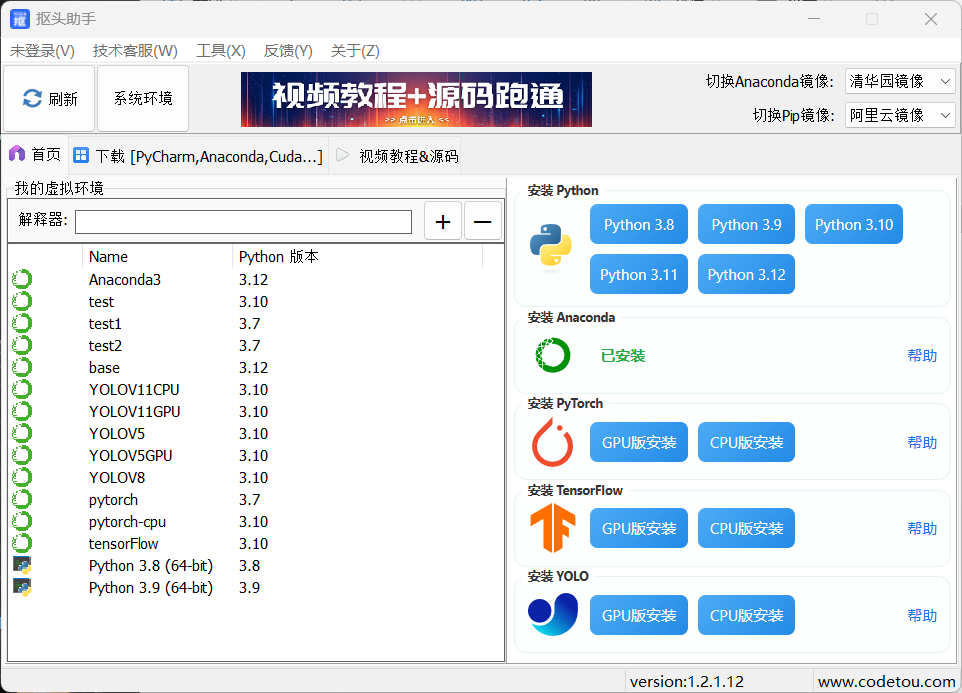Click the Name column header
The width and height of the screenshot is (962, 693).
pyautogui.click(x=157, y=256)
